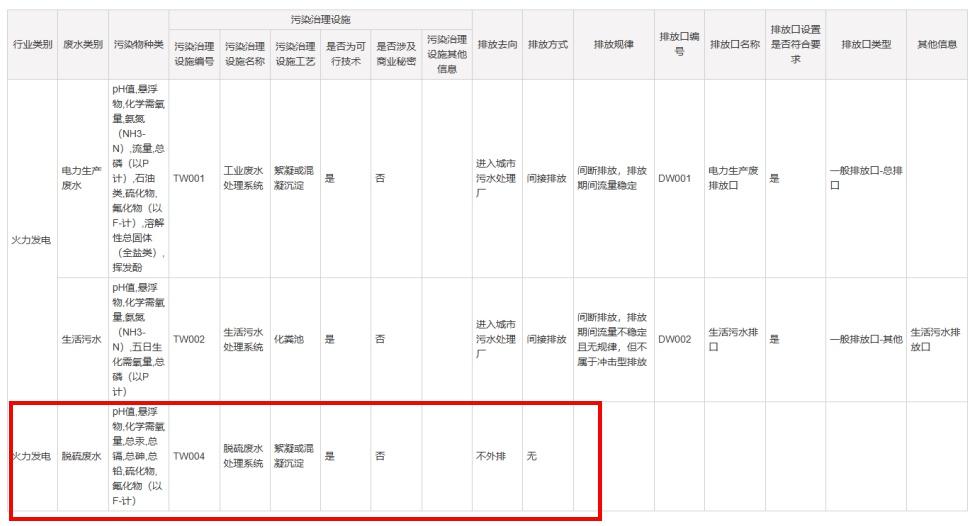Click 生活污水排放口 in the 其他信息 column
Image resolution: width=979 pixels, height=526 pixels.
pyautogui.click(x=936, y=339)
